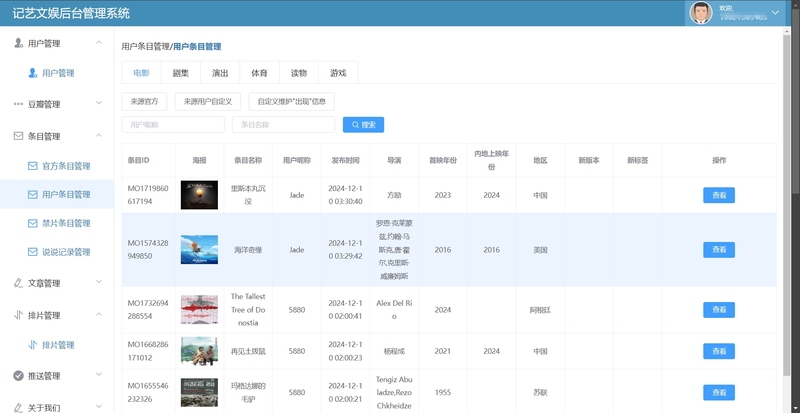Click 查看 for the 玛格达娜的毛驴 row
Image resolution: width=800 pixels, height=413 pixels.
[x=719, y=393]
